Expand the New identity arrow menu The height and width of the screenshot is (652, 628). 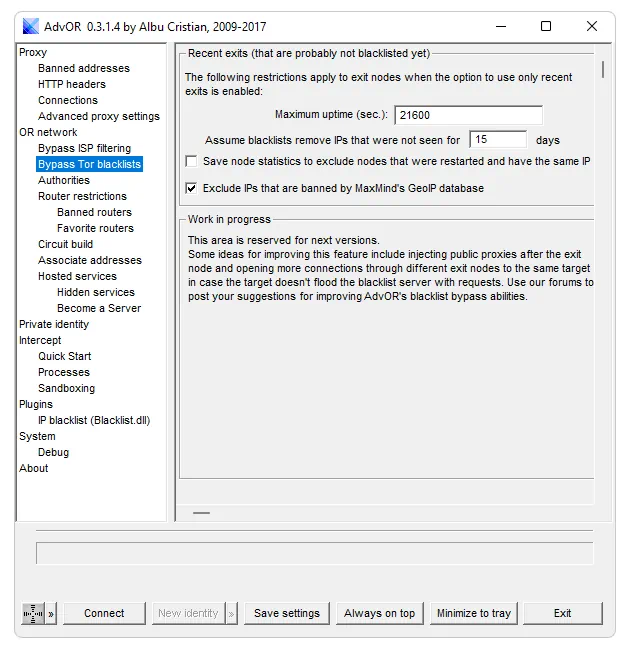pos(232,613)
